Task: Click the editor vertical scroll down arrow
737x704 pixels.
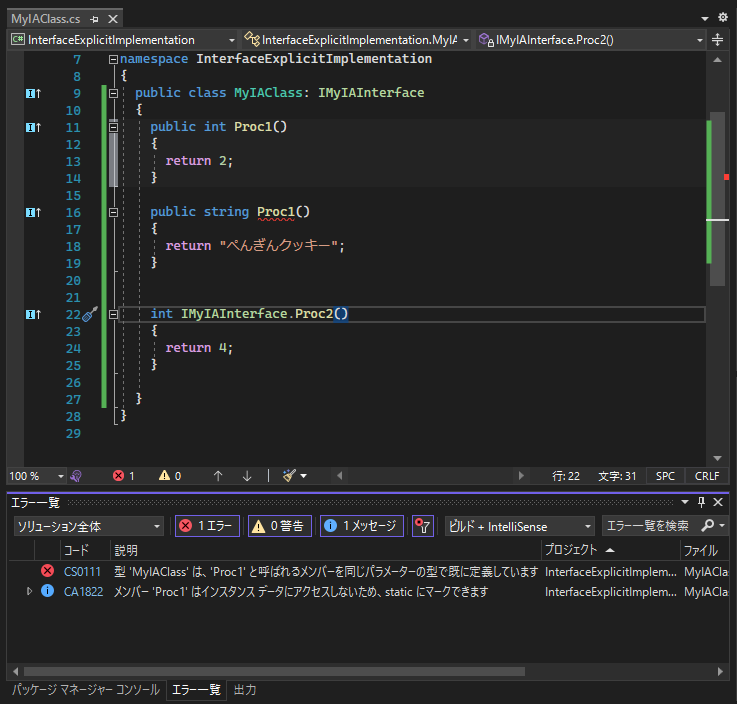Action: (717, 458)
